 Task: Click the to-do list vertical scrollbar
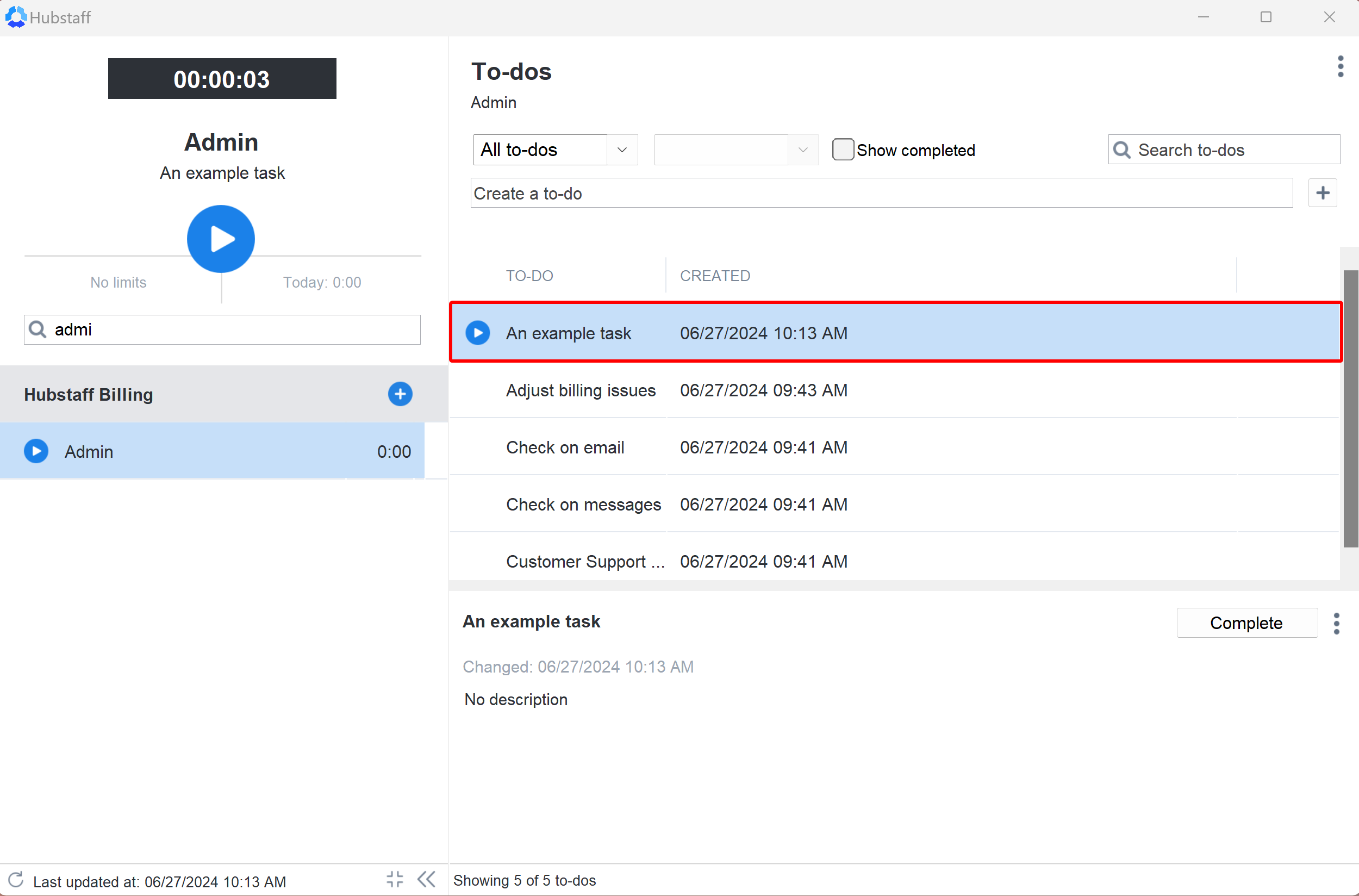coord(1350,408)
